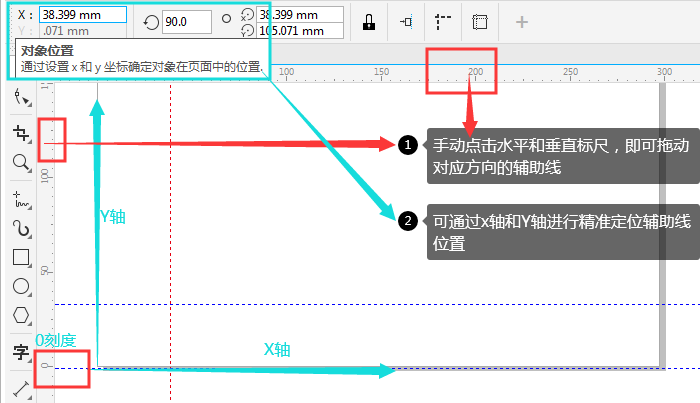Click the rotation angle icon
This screenshot has height=403, width=700.
tap(151, 22)
